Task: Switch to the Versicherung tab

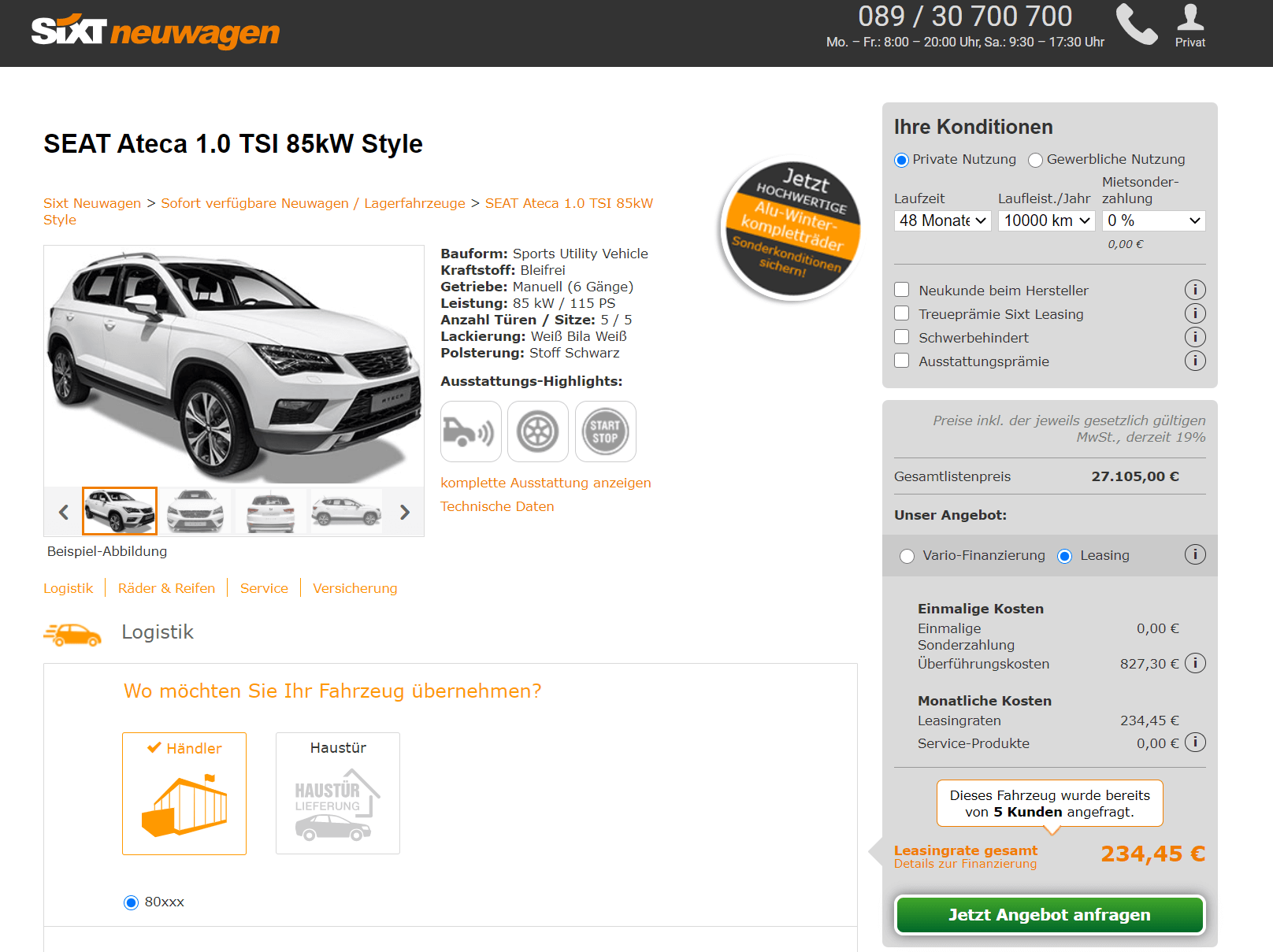Action: click(x=355, y=588)
